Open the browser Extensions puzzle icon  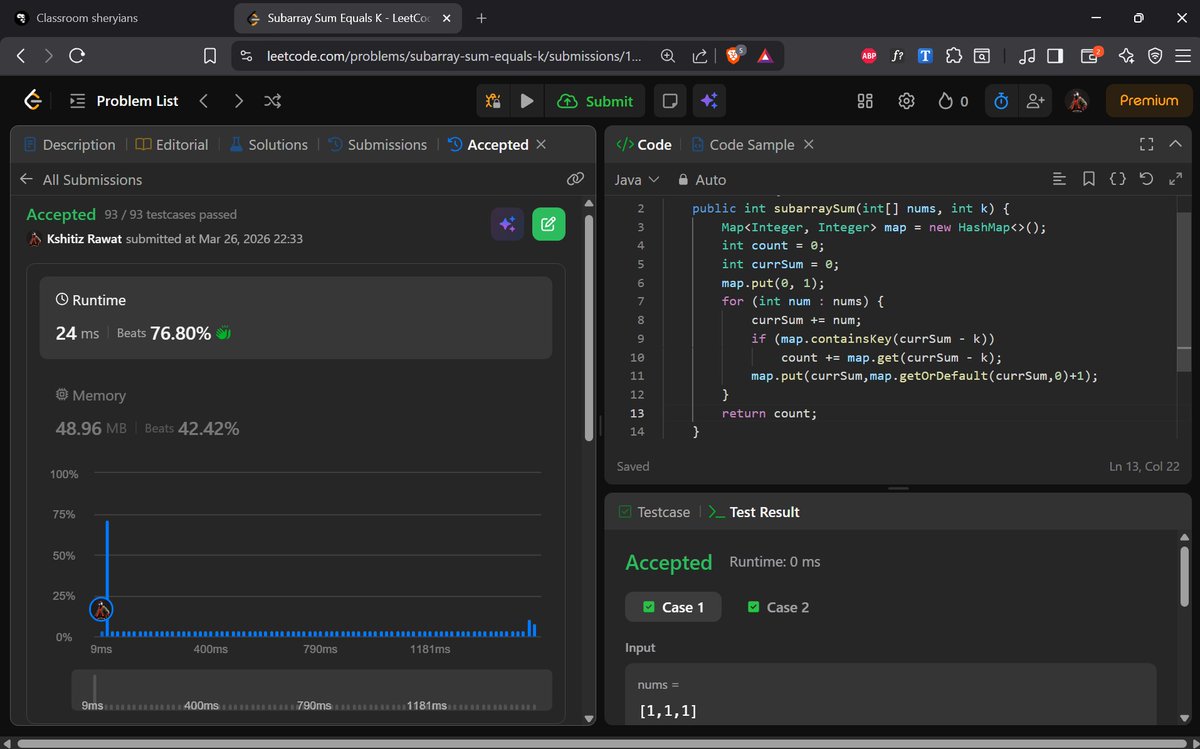953,56
